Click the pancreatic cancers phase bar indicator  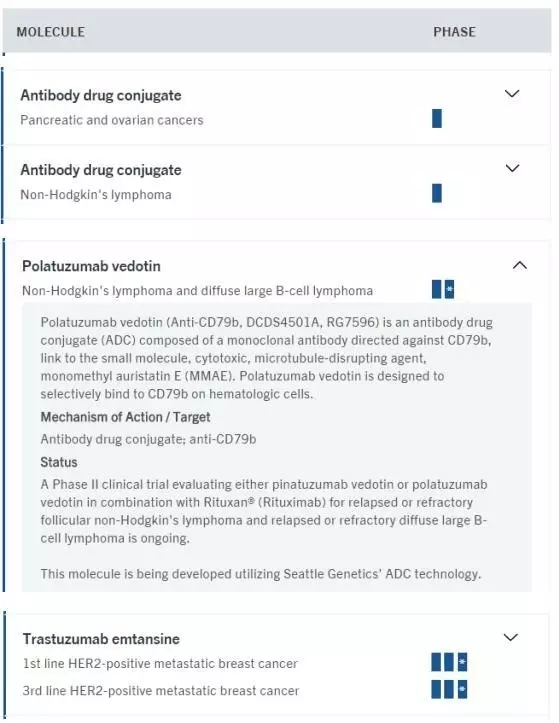(437, 119)
